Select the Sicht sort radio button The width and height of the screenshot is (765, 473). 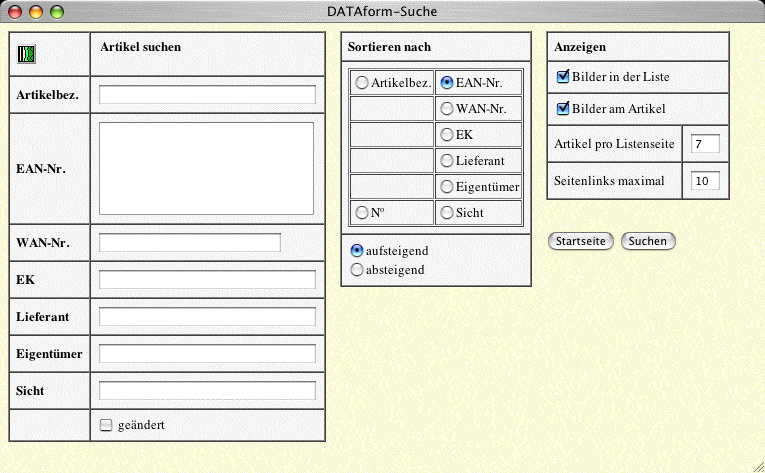(447, 212)
